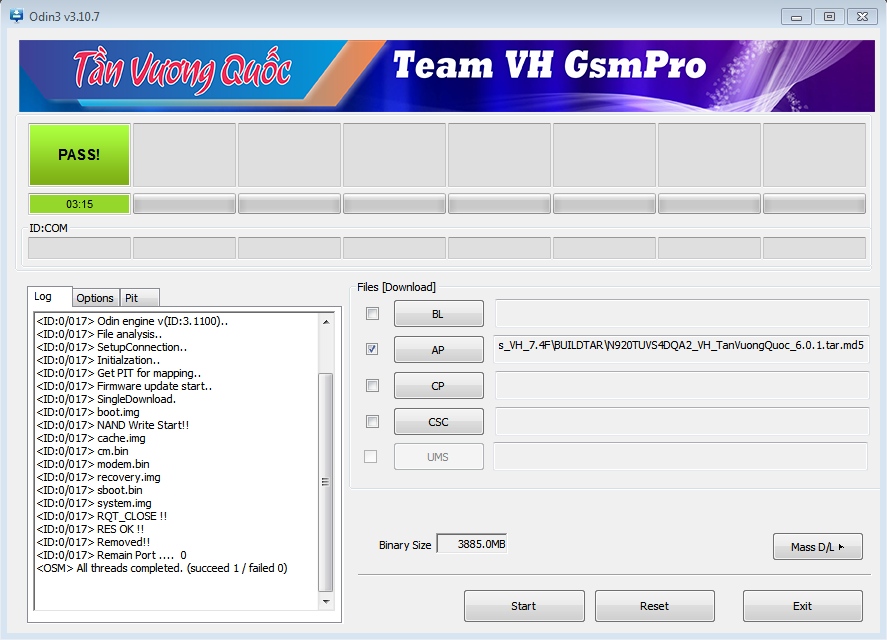Uncheck the AP file checkbox

[372, 350]
